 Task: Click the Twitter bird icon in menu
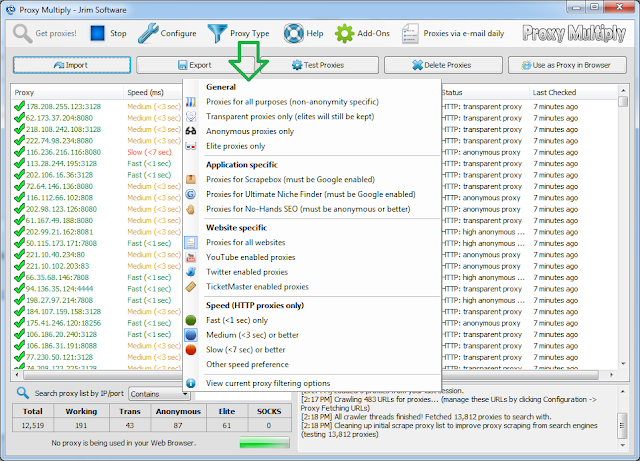tap(191, 272)
